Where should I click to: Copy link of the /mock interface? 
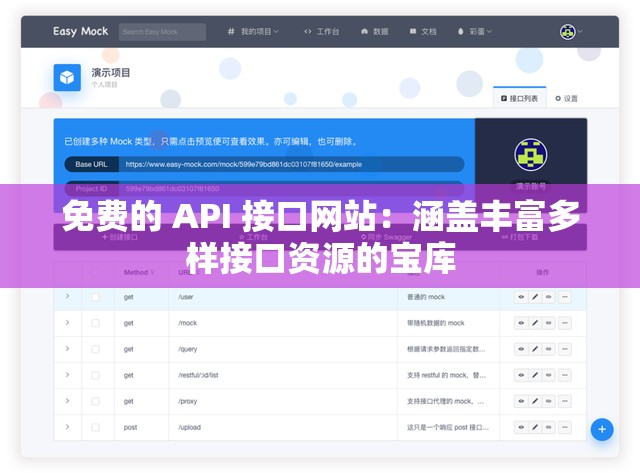tap(549, 323)
